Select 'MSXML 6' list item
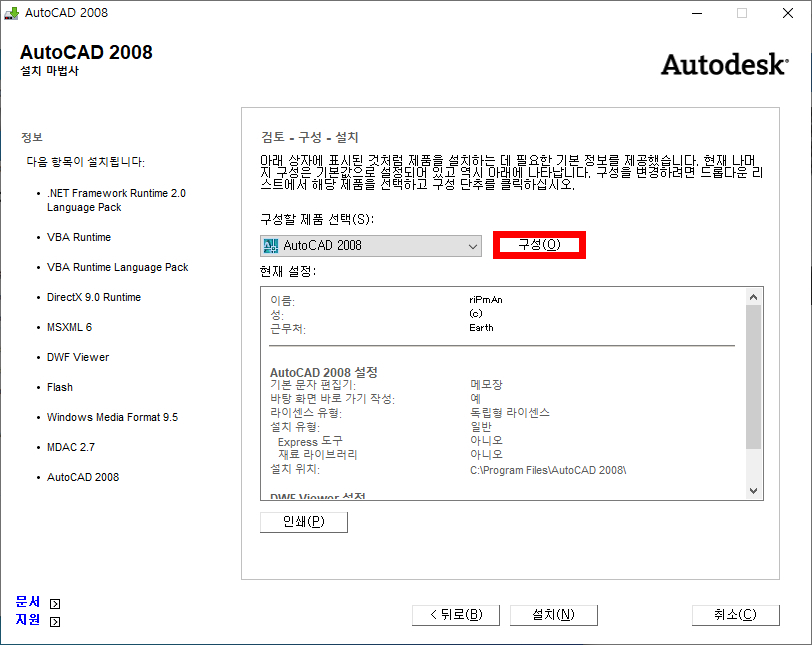This screenshot has height=645, width=812. click(69, 327)
